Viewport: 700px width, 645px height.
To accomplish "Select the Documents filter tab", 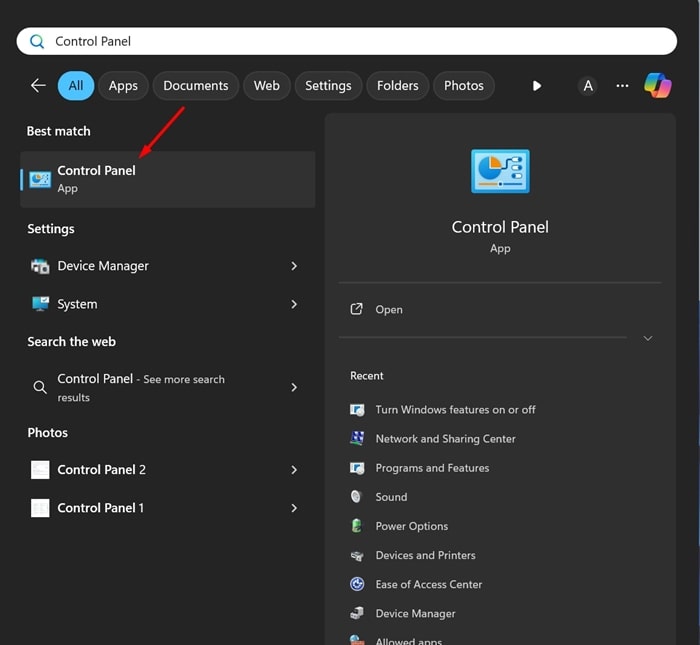I will [196, 86].
